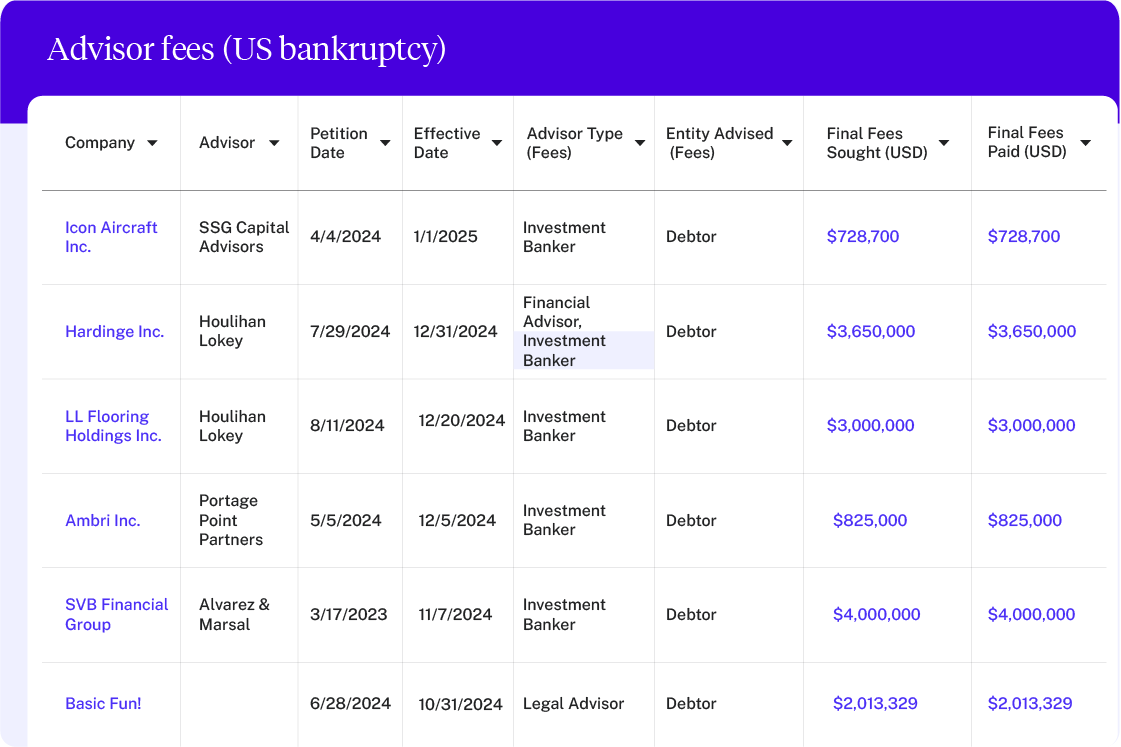This screenshot has height=747, width=1121.
Task: Open the Basic Fun! company link
Action: [x=103, y=703]
